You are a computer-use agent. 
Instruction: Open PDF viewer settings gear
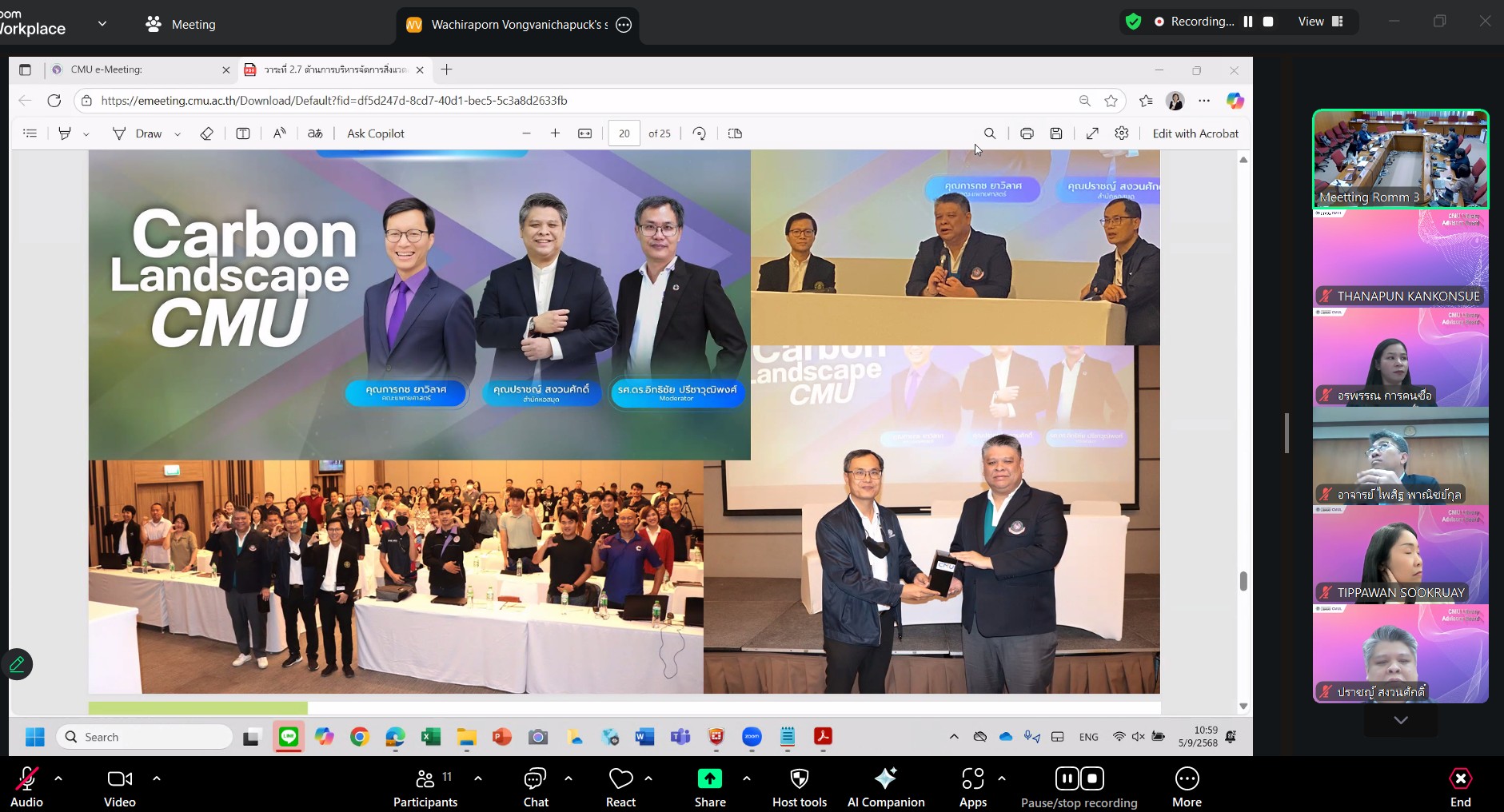[x=1122, y=133]
